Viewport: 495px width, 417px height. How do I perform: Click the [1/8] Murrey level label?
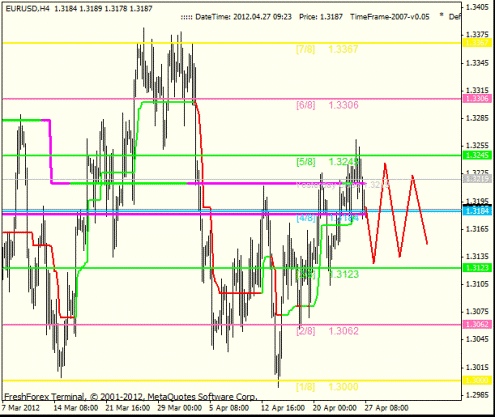[305, 387]
